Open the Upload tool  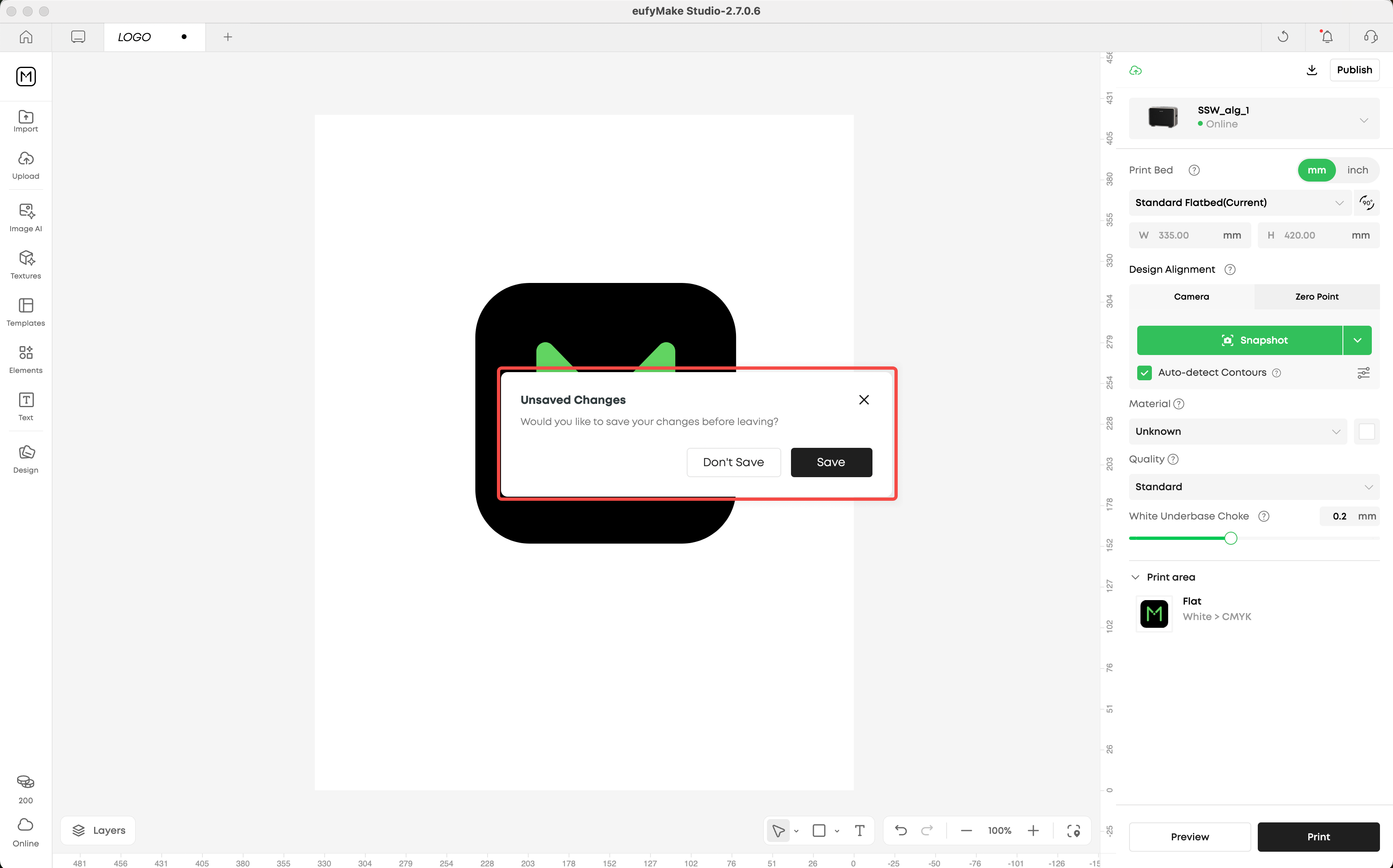point(26,165)
